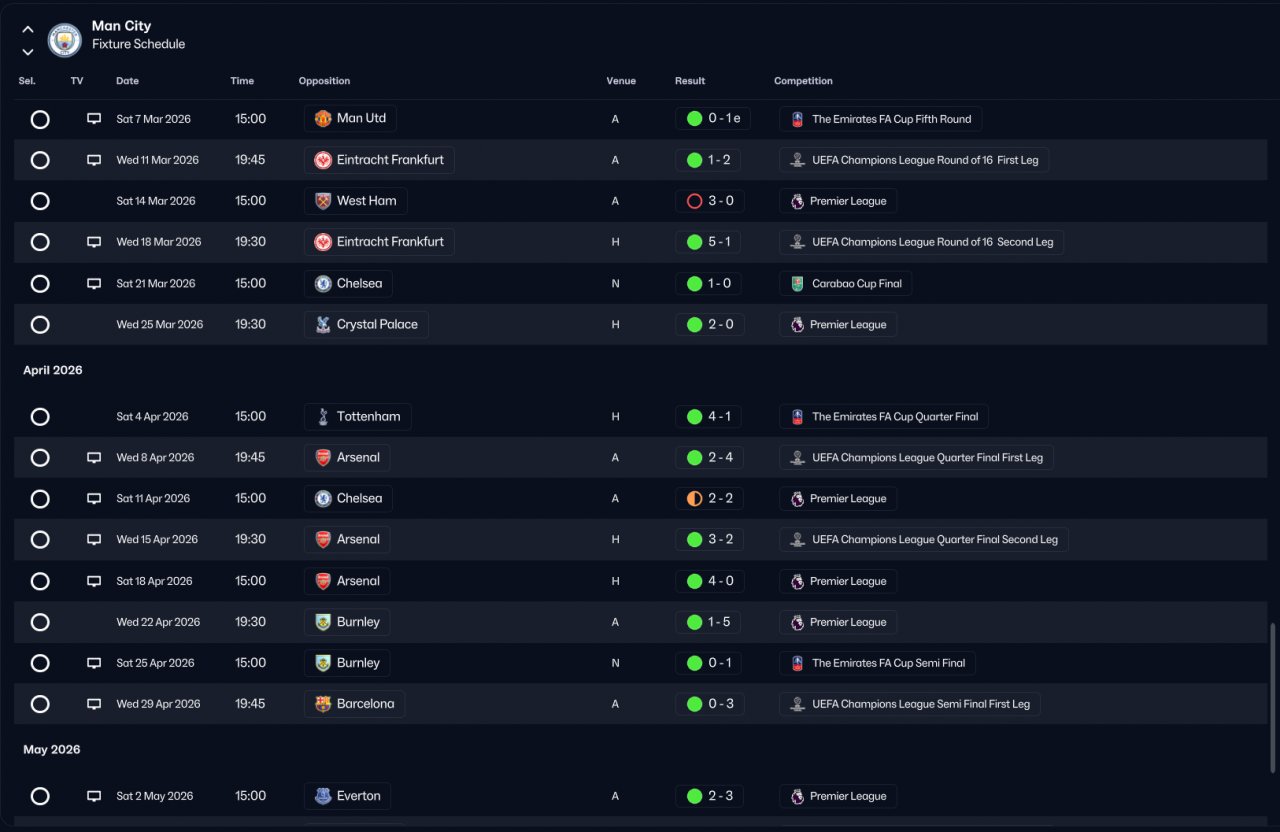Select radio button for Barcelona fixture

click(40, 704)
